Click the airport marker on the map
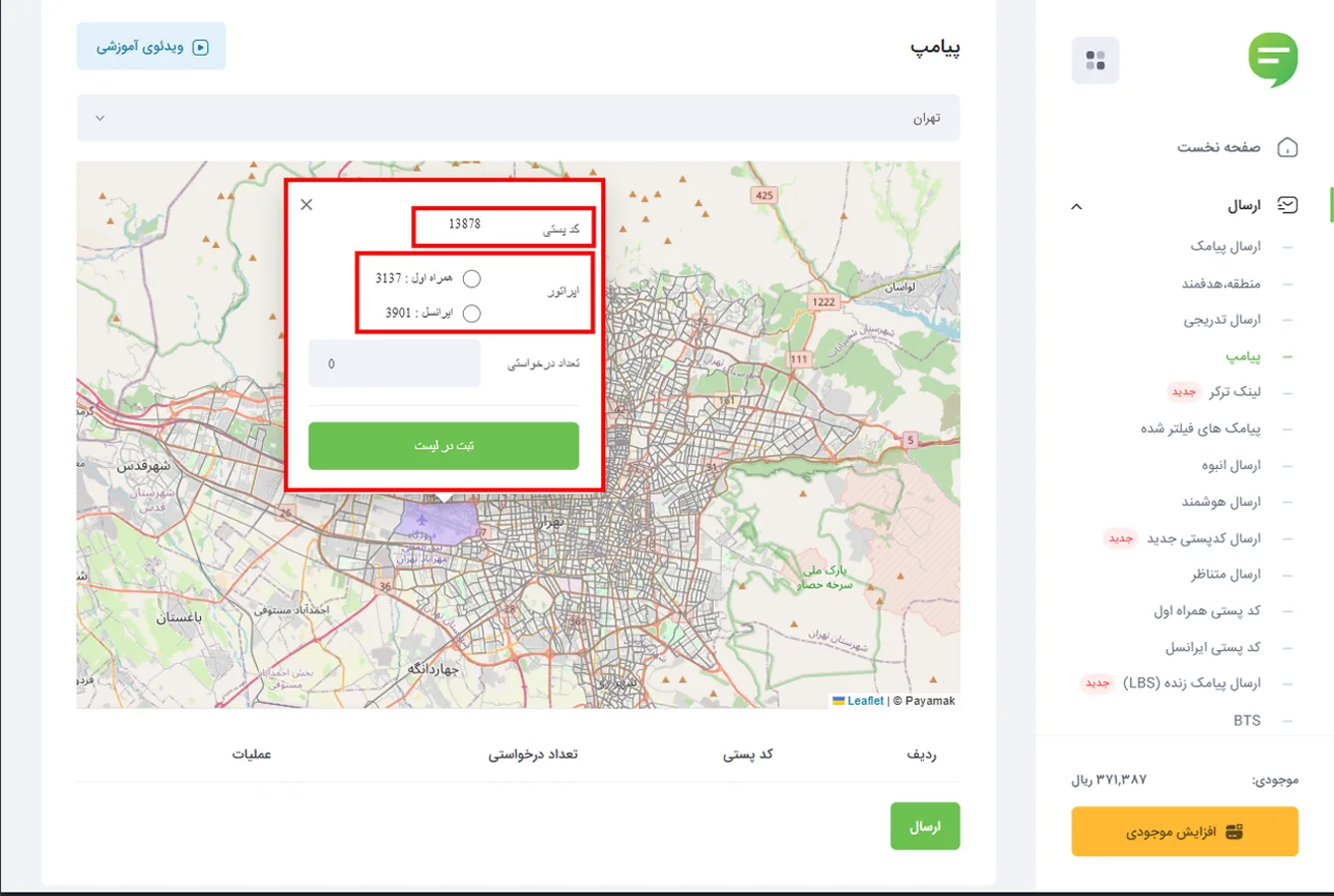The width and height of the screenshot is (1334, 896). click(x=422, y=519)
